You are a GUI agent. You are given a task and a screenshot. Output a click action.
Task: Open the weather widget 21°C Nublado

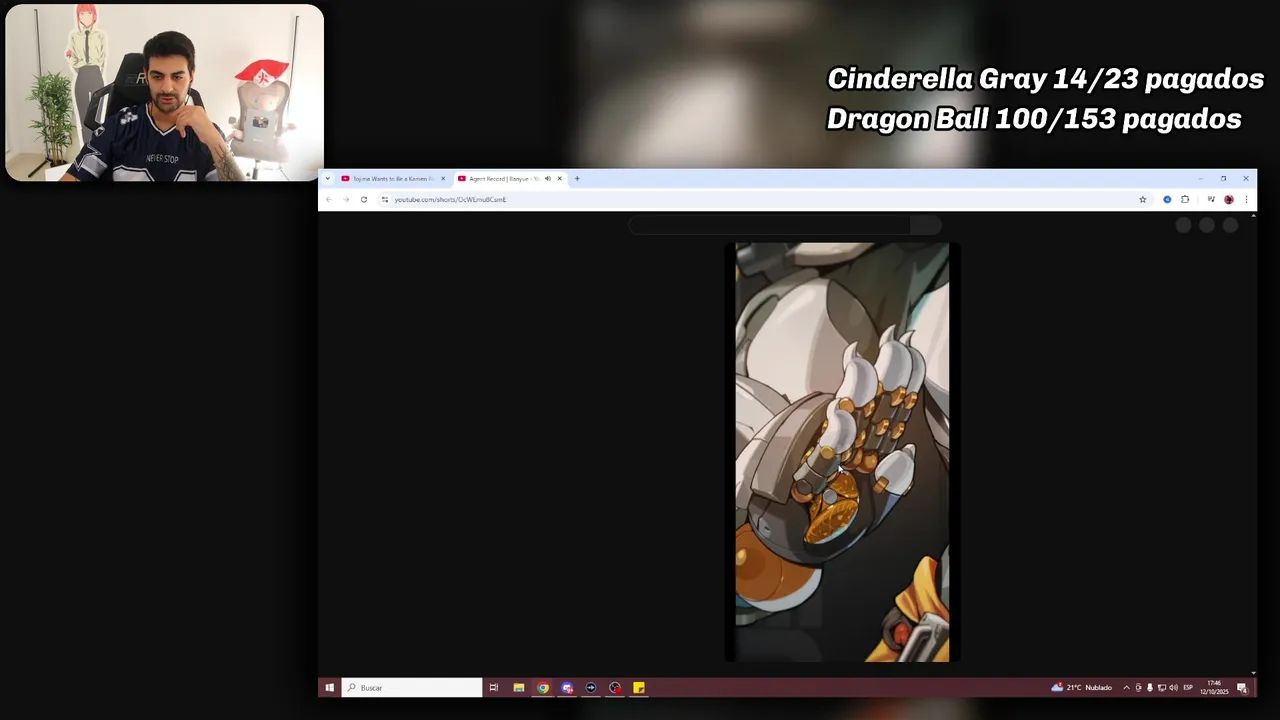click(1082, 688)
